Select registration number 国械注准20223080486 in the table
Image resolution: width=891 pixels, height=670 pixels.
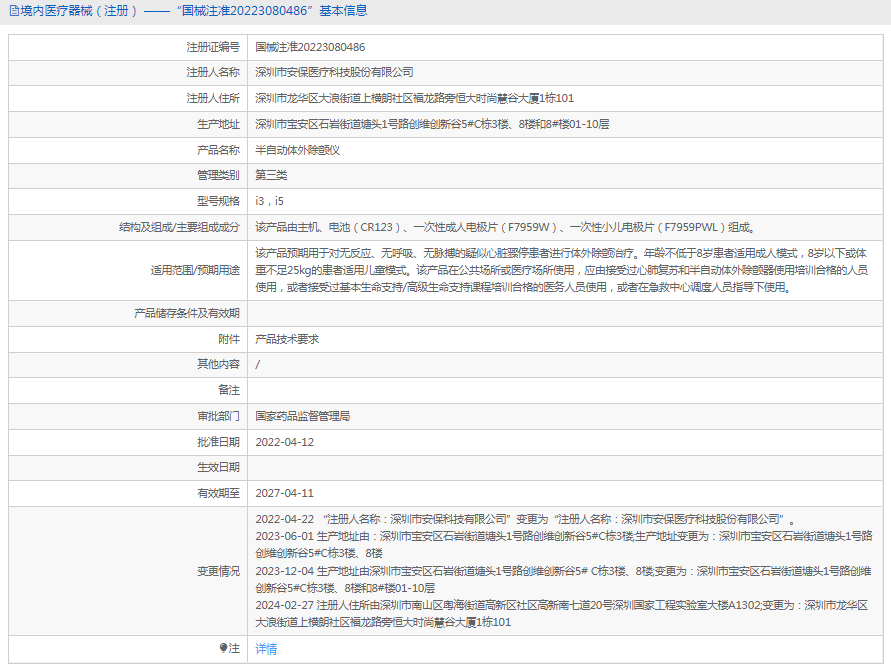coord(310,47)
